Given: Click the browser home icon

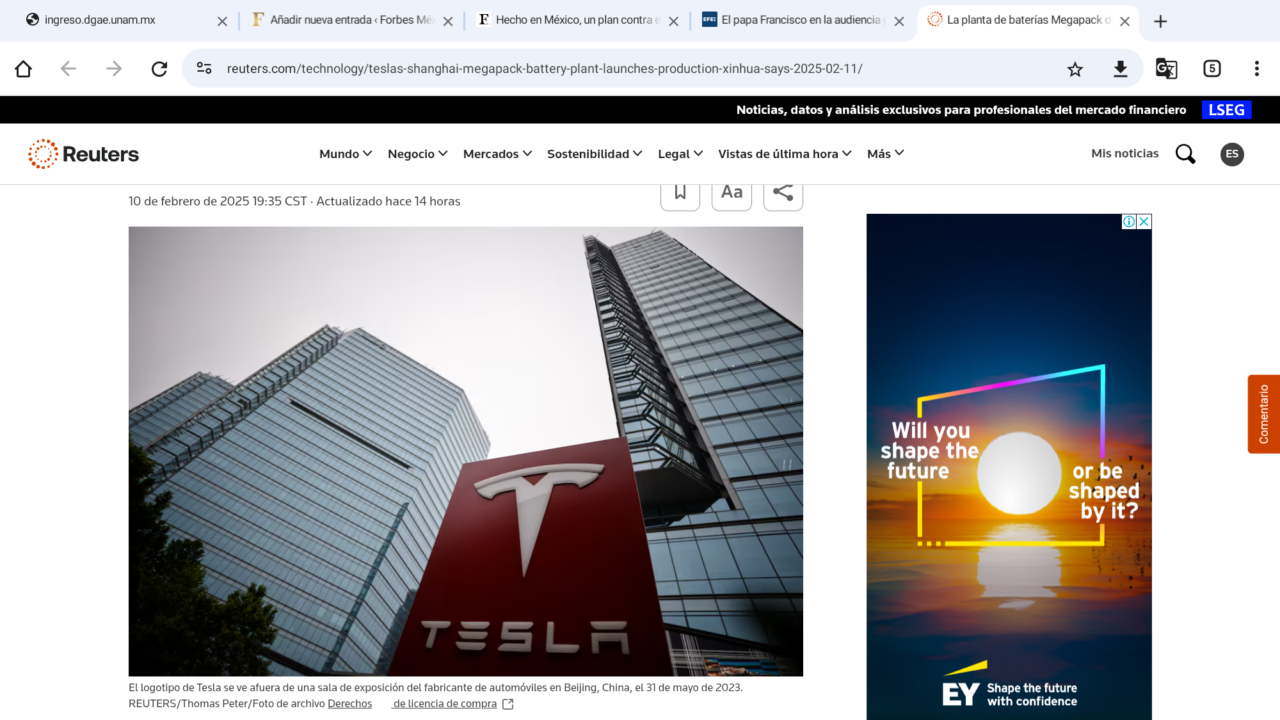Looking at the screenshot, I should [x=23, y=69].
